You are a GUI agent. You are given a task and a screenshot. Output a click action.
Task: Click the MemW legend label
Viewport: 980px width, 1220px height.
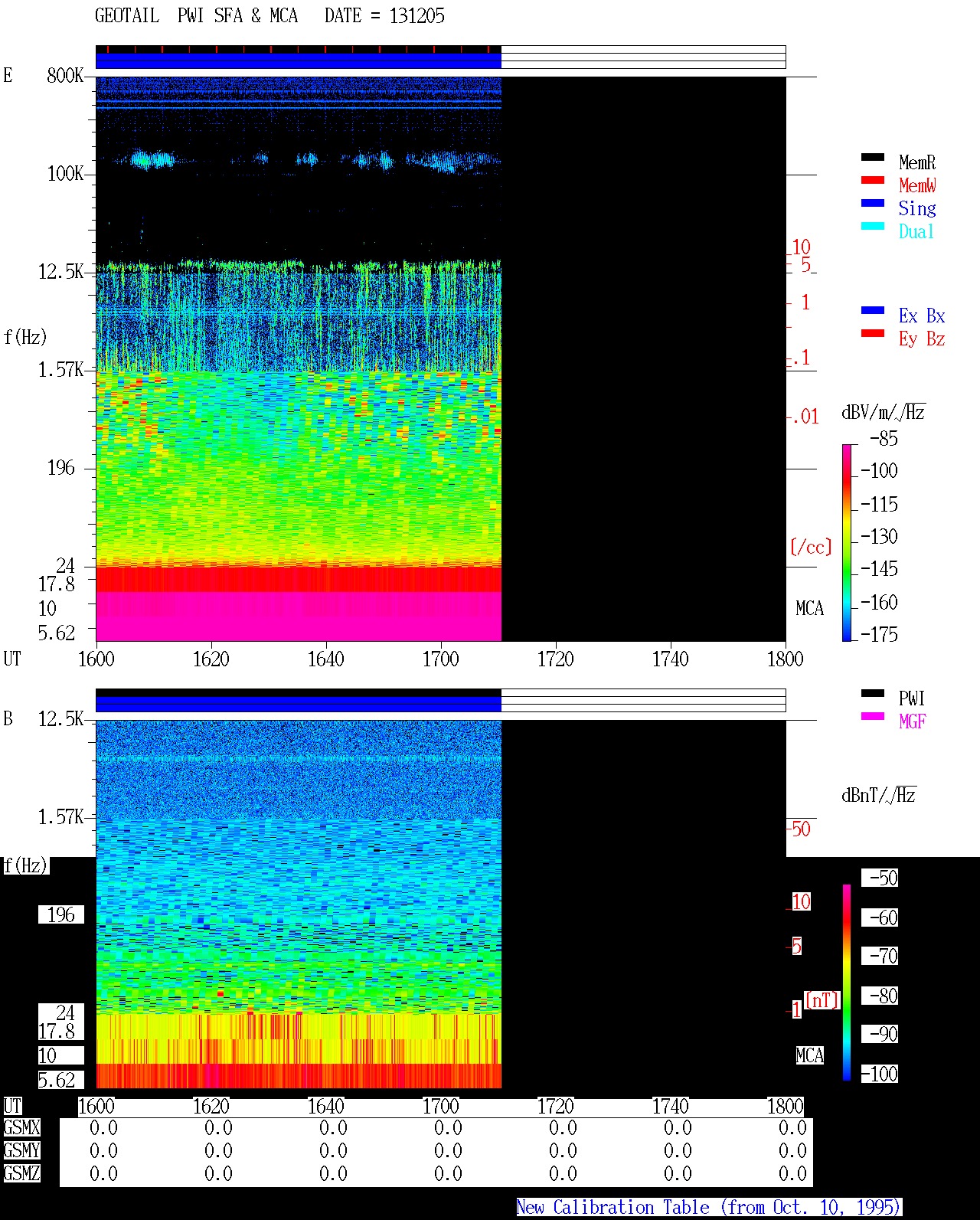click(917, 185)
